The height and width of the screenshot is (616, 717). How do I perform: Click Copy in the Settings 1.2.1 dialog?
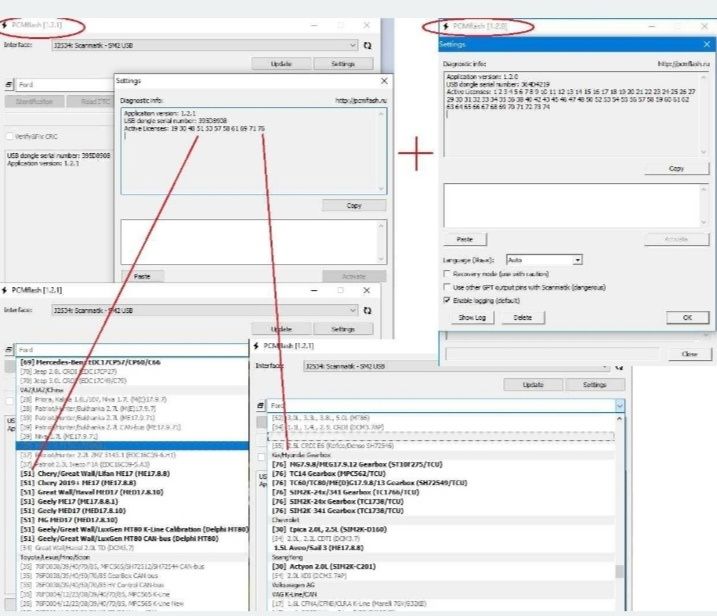click(x=354, y=205)
